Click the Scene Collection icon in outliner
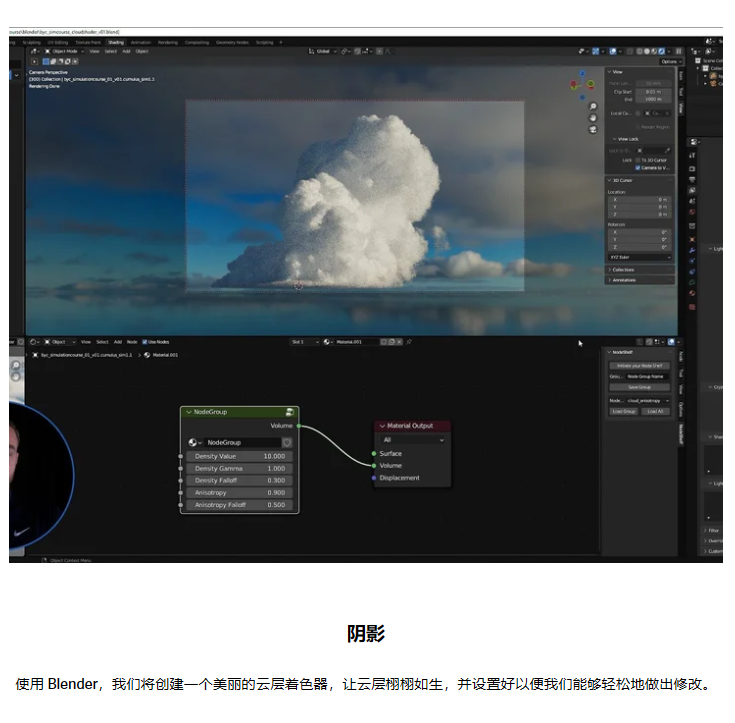 [x=698, y=60]
